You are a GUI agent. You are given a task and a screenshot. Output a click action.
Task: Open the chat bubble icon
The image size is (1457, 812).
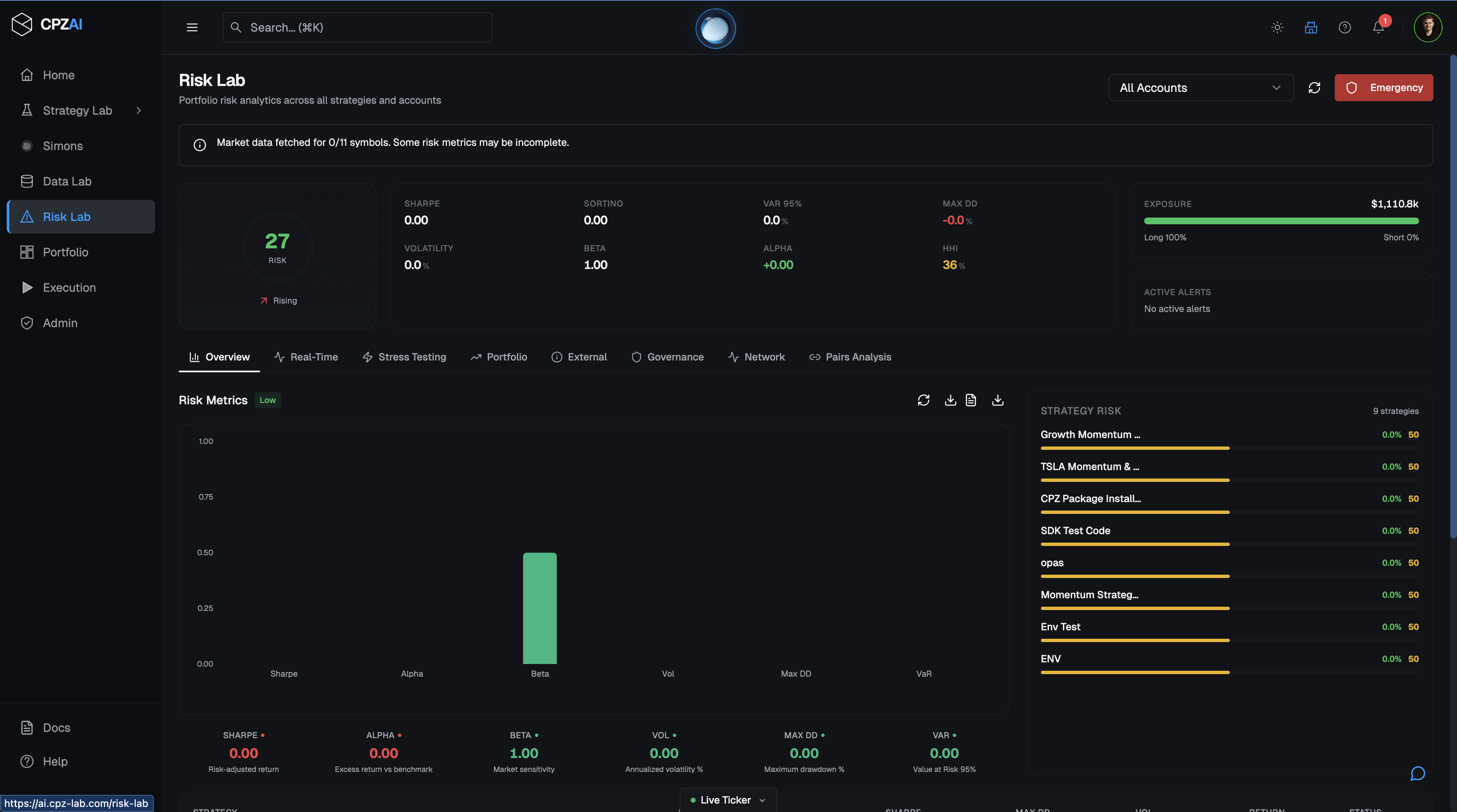[1417, 773]
